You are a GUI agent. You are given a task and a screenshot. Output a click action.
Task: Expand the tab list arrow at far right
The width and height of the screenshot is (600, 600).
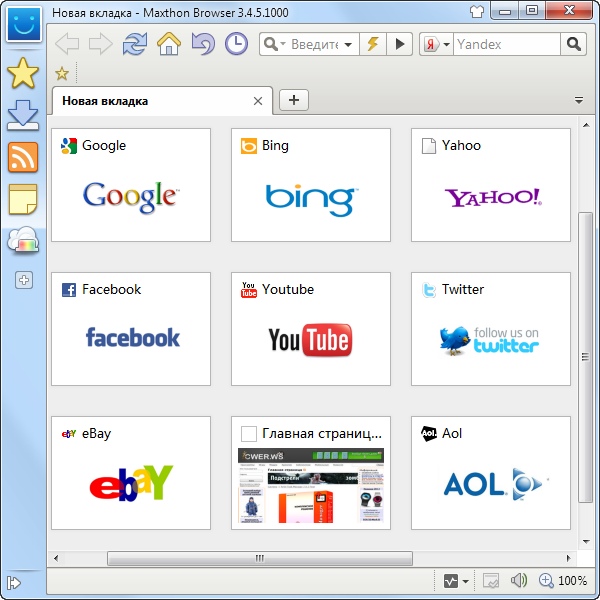(578, 100)
